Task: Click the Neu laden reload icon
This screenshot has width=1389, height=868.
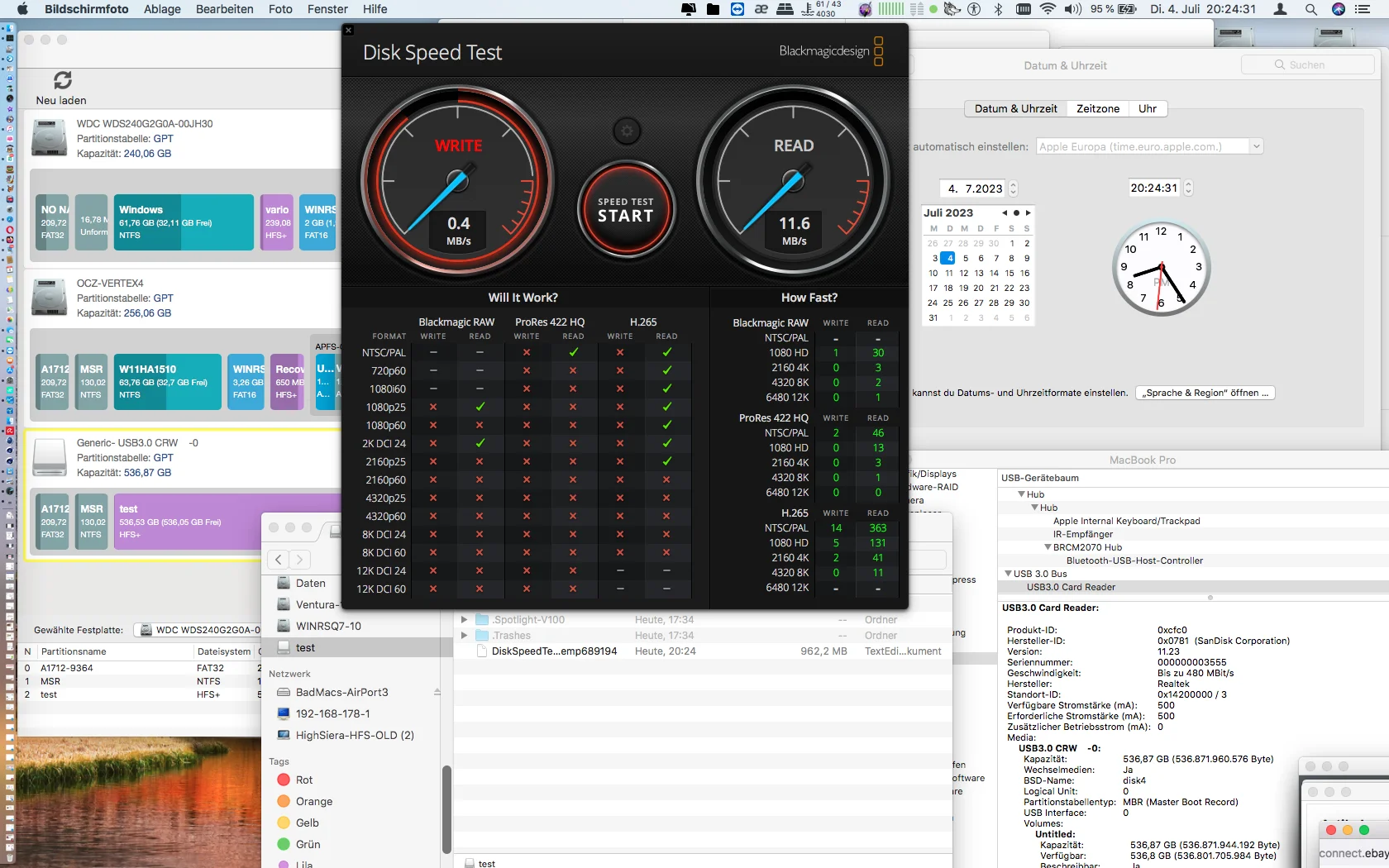Action: 63,80
